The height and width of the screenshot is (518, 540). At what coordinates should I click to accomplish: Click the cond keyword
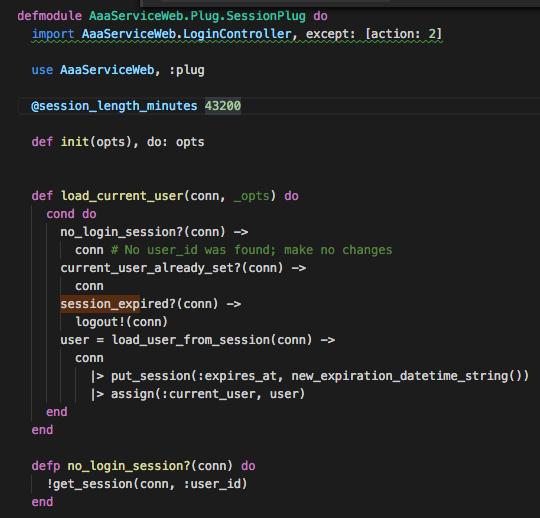[x=60, y=214]
